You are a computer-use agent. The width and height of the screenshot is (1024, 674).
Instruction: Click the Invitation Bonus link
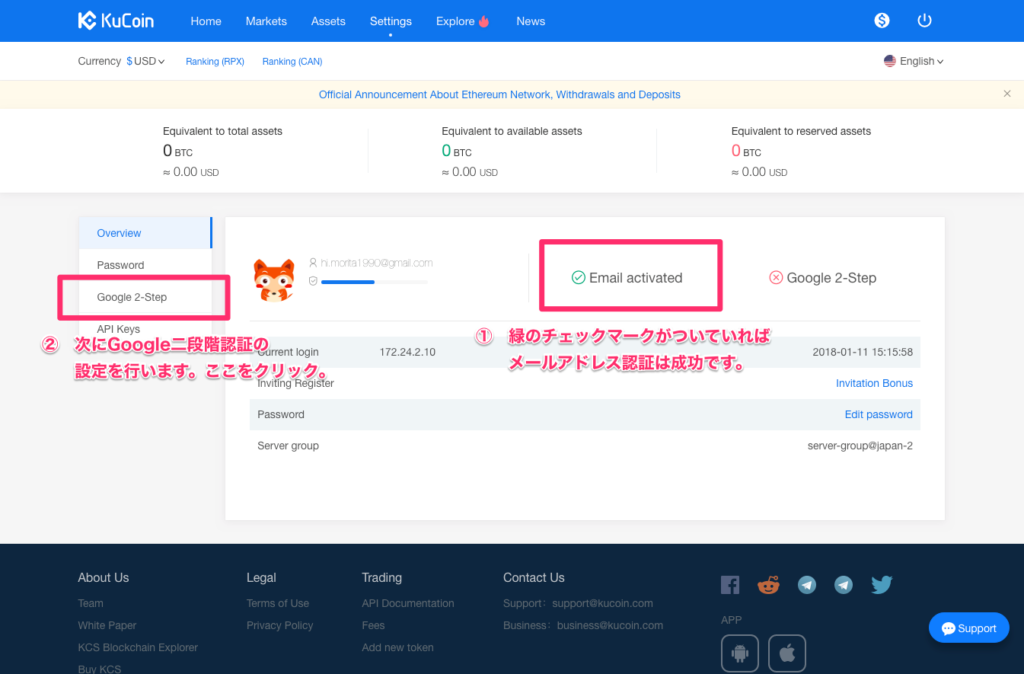(874, 383)
